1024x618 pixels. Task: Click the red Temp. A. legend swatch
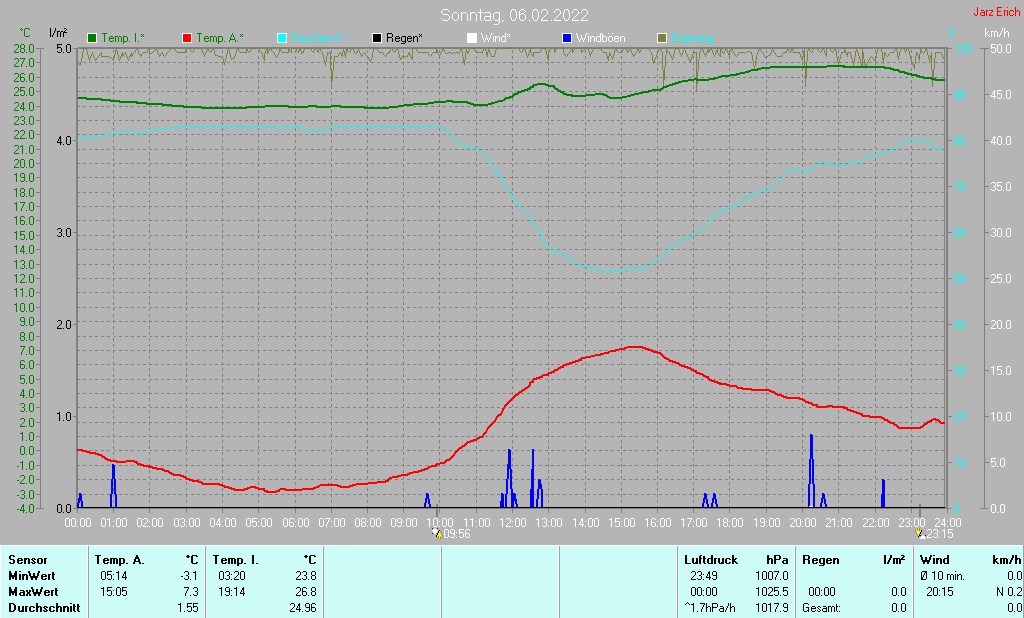pos(187,38)
